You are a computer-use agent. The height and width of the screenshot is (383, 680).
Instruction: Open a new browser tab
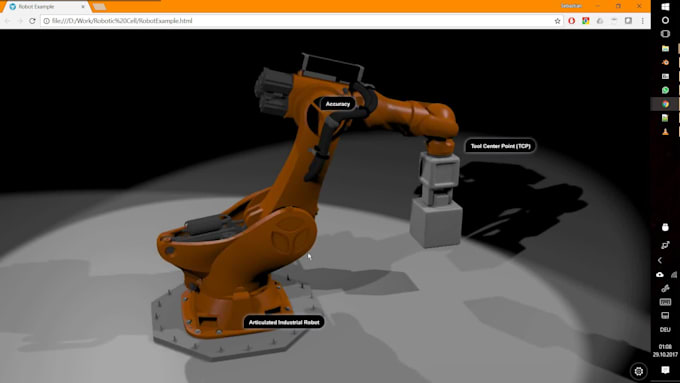coord(99,7)
